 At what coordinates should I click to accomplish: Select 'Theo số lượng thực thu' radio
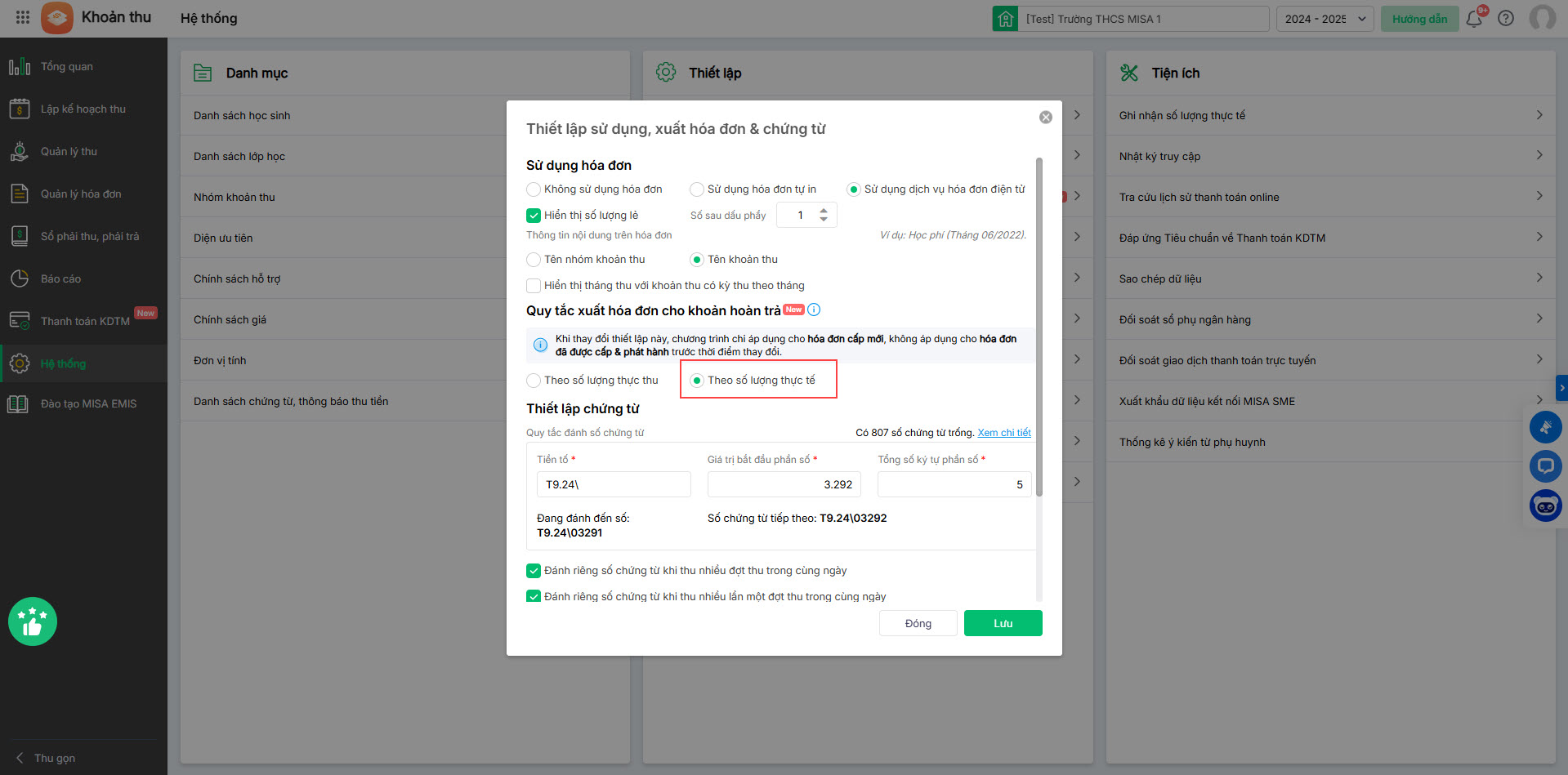pyautogui.click(x=534, y=381)
